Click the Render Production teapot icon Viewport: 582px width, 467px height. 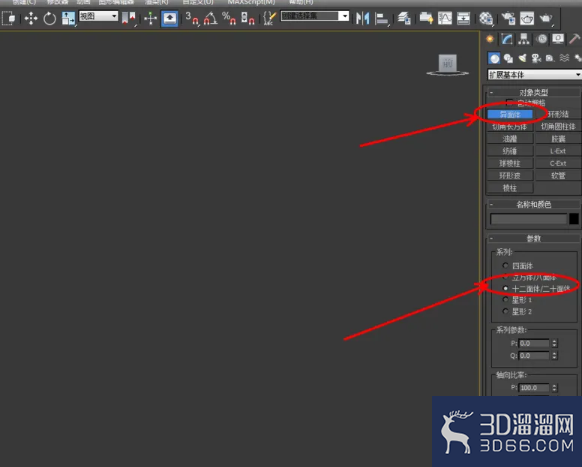546,18
